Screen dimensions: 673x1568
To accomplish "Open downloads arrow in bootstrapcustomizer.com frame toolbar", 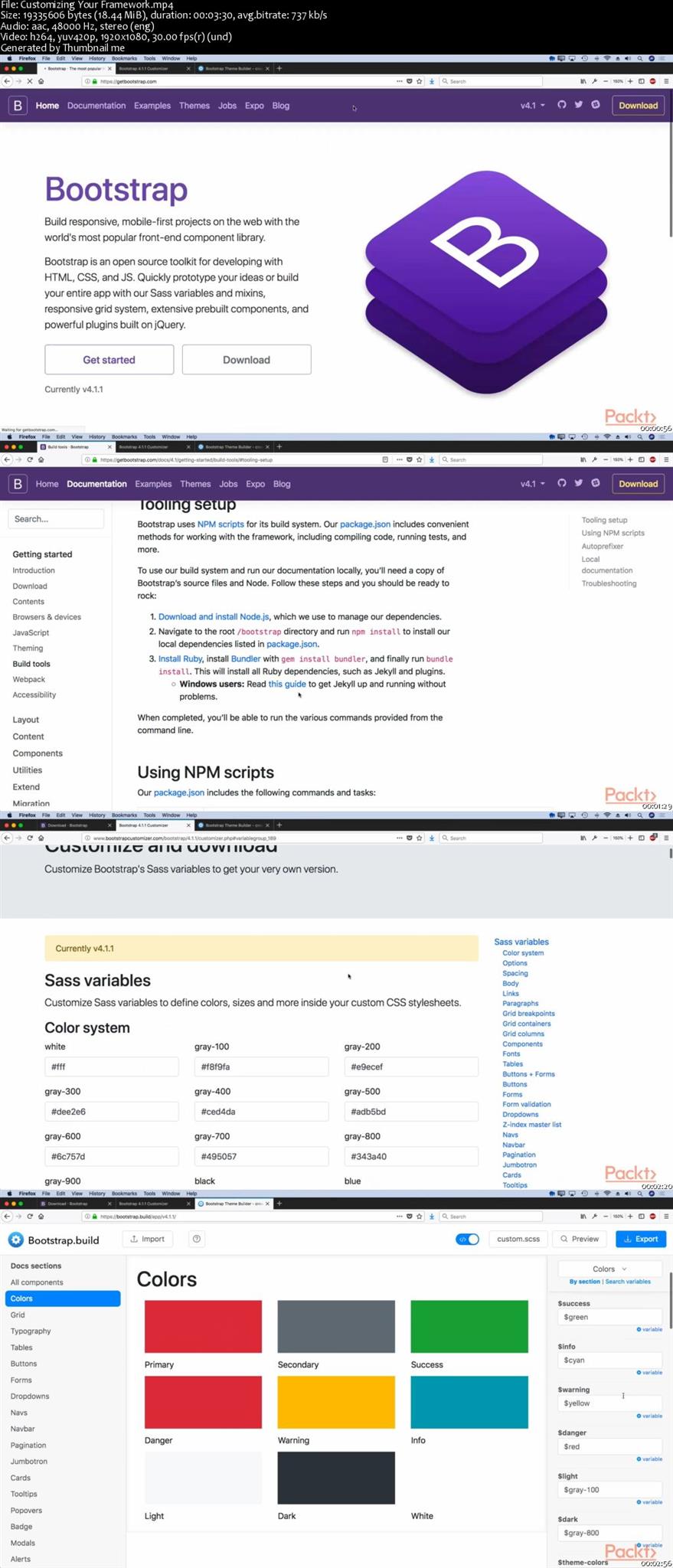I will [x=432, y=838].
